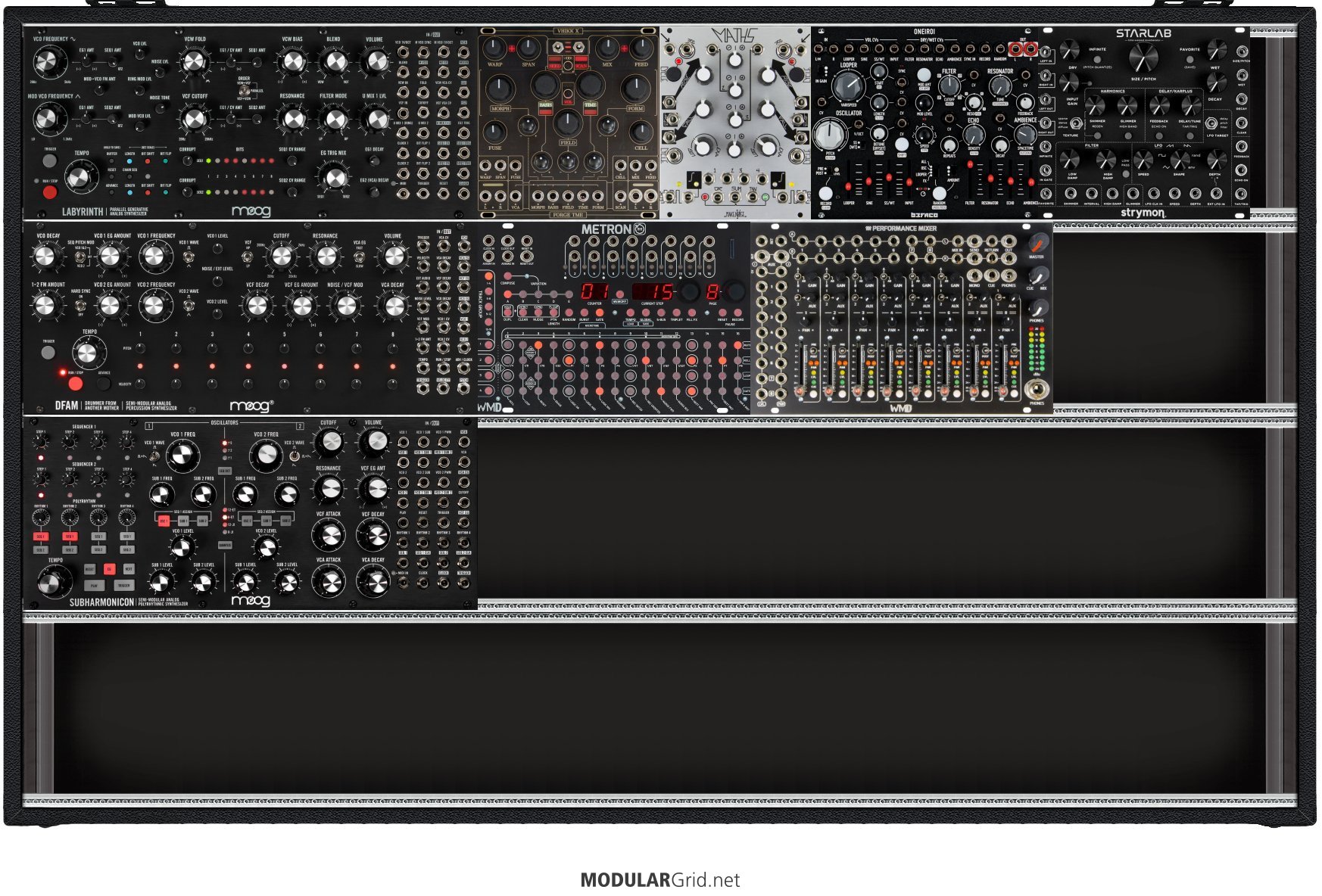Click the moog logo on the Labyrinth panel
The height and width of the screenshot is (896, 1322).
251,211
